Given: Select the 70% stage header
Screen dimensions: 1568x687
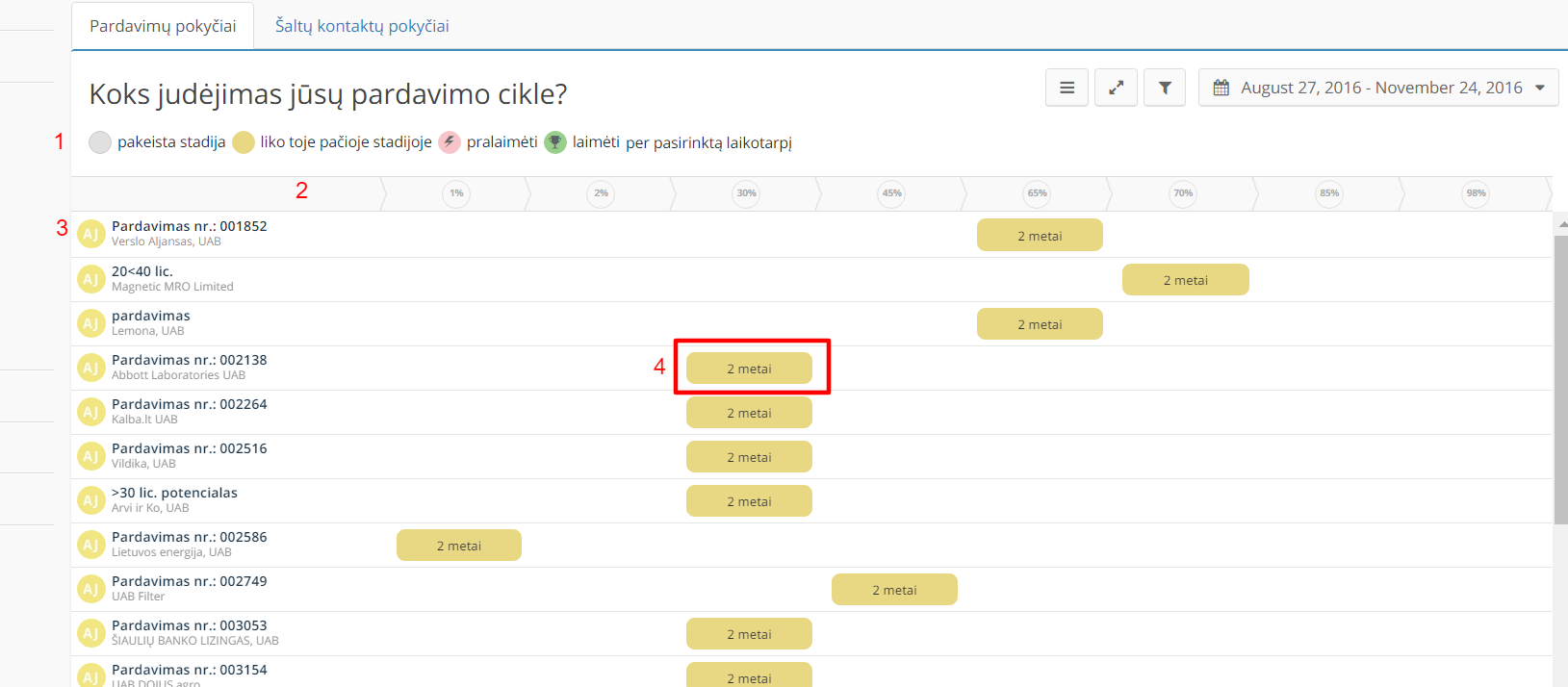Looking at the screenshot, I should 1183,193.
